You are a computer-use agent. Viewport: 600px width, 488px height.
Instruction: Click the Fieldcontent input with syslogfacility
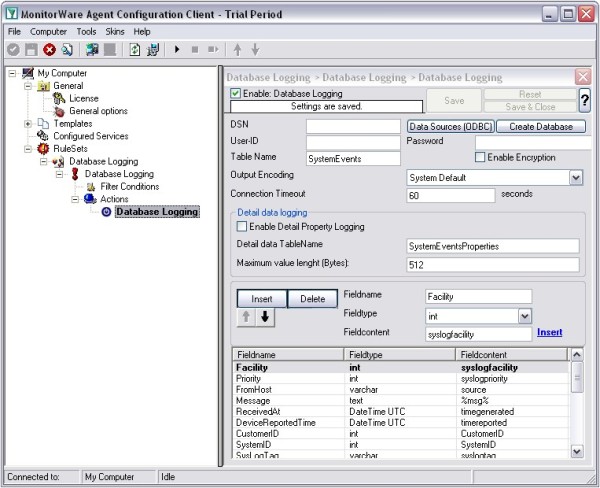pos(478,334)
